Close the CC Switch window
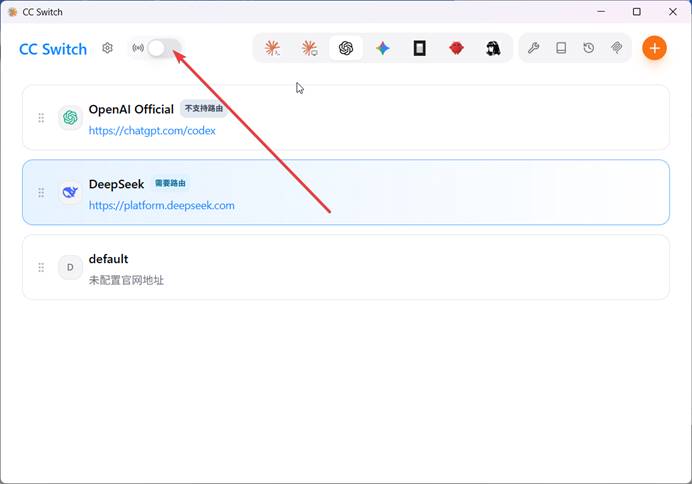Image resolution: width=692 pixels, height=484 pixels. point(673,11)
